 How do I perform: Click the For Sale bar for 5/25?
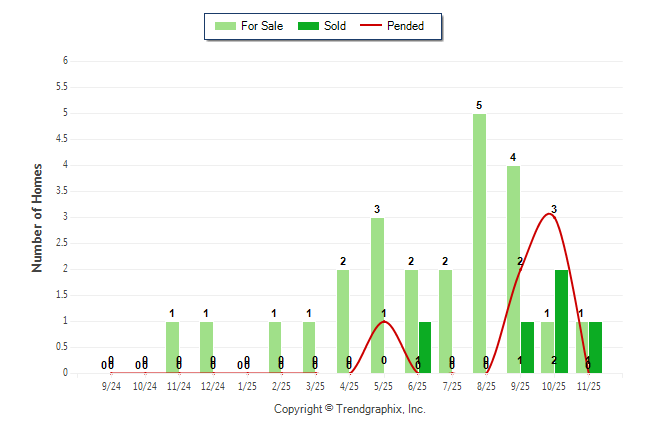(x=378, y=295)
